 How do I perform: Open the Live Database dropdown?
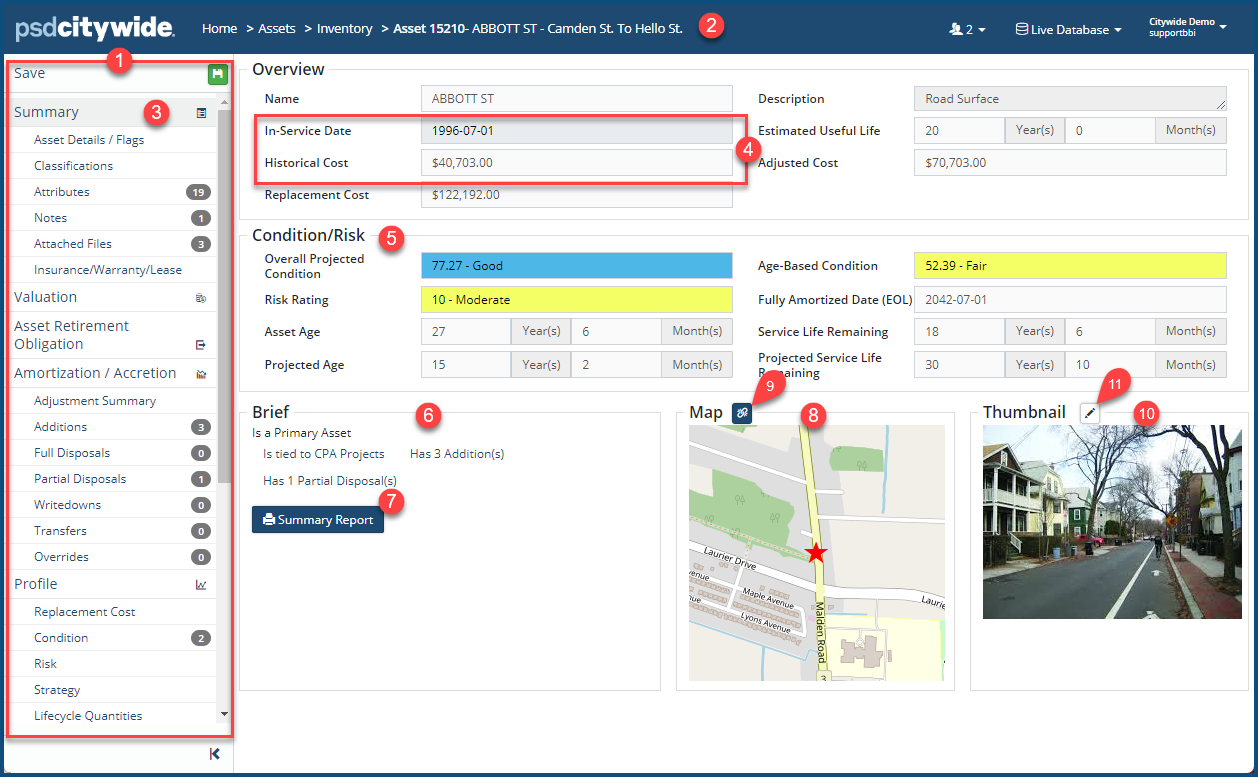tap(1068, 30)
